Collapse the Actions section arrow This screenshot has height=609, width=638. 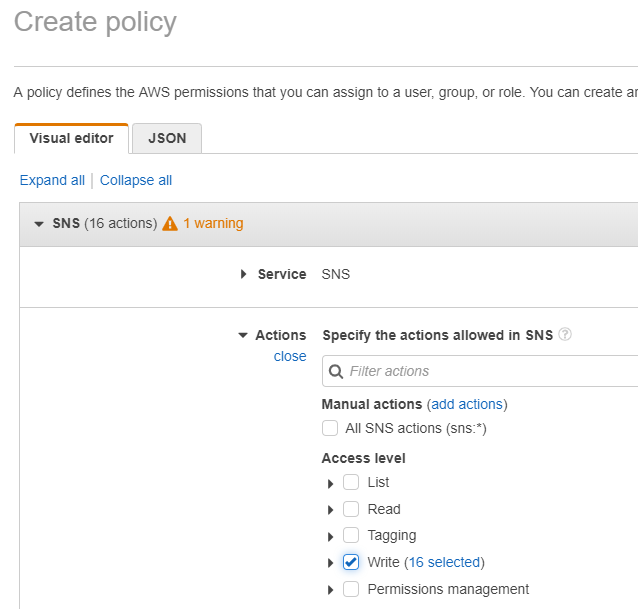pos(243,336)
